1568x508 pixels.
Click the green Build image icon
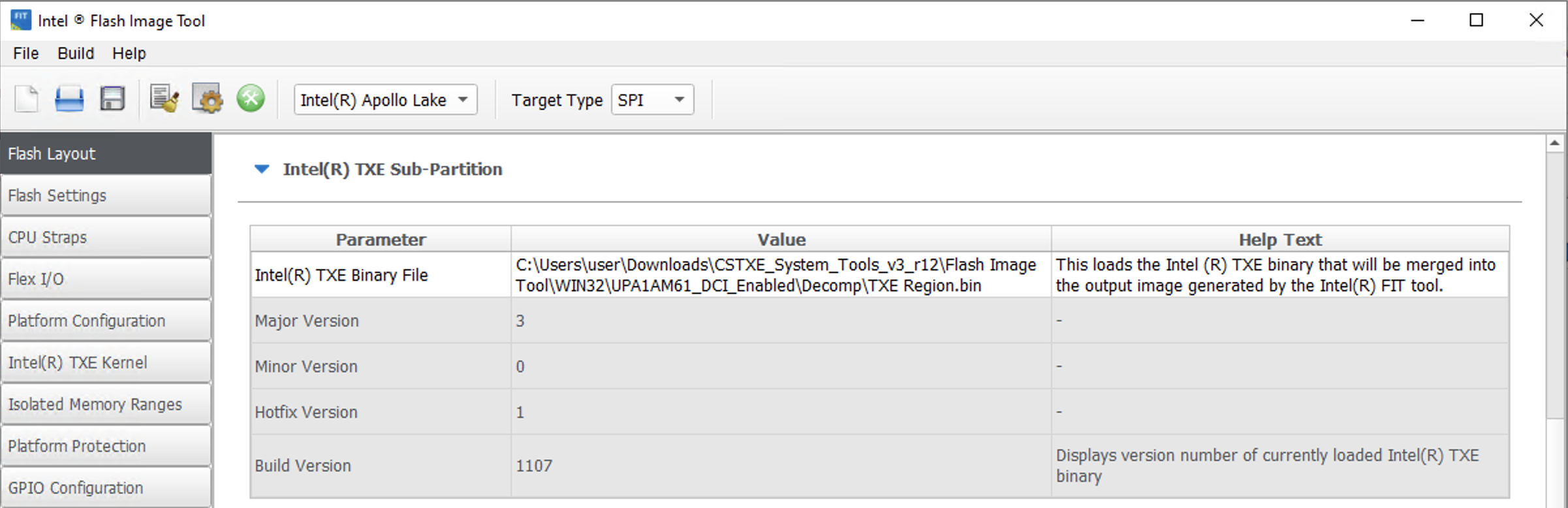click(251, 99)
